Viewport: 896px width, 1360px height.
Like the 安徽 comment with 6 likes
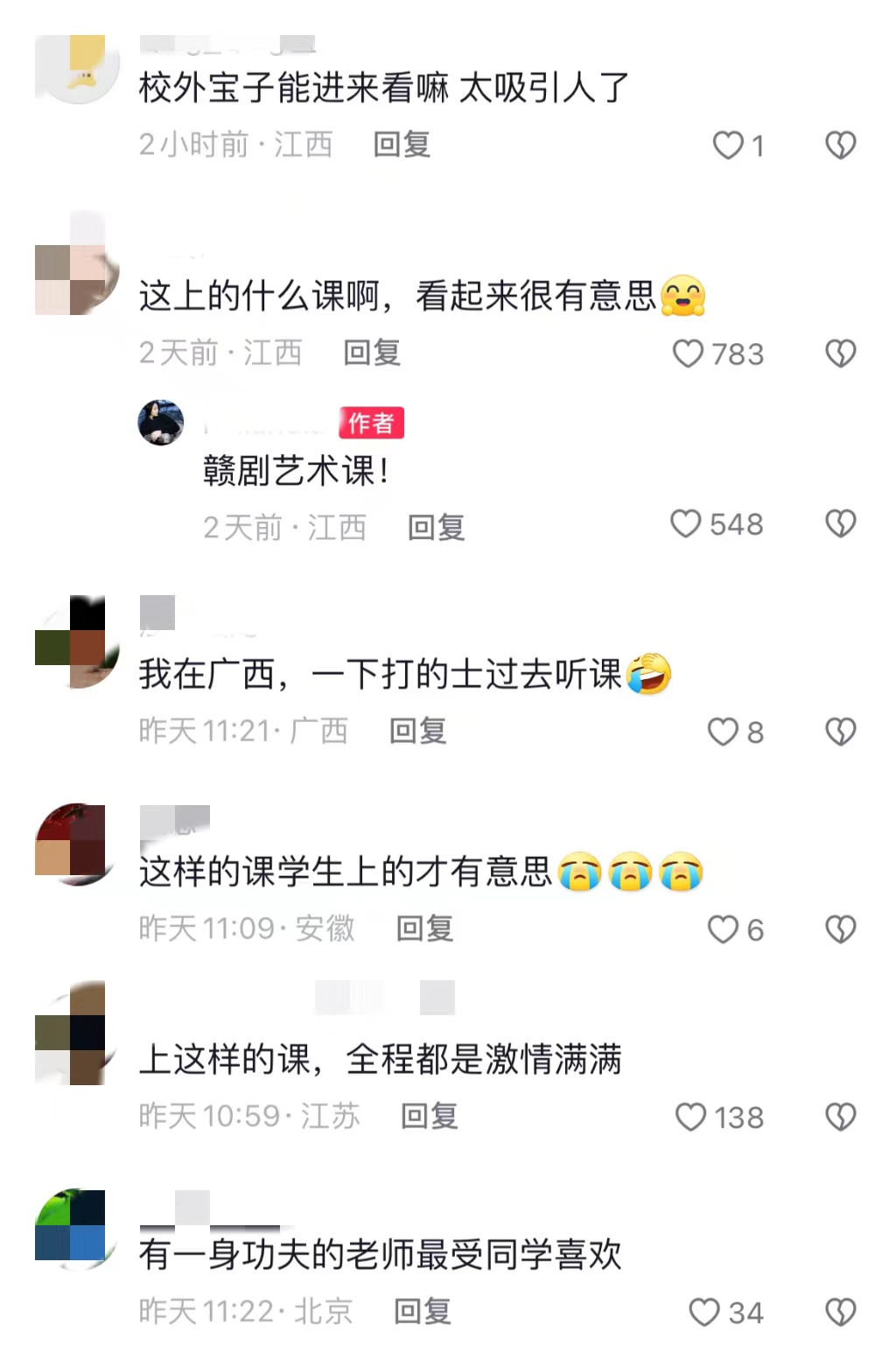(x=723, y=929)
